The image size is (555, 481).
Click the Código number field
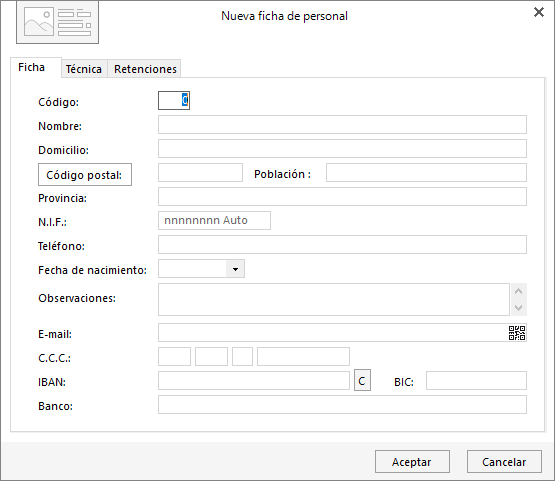tap(174, 101)
